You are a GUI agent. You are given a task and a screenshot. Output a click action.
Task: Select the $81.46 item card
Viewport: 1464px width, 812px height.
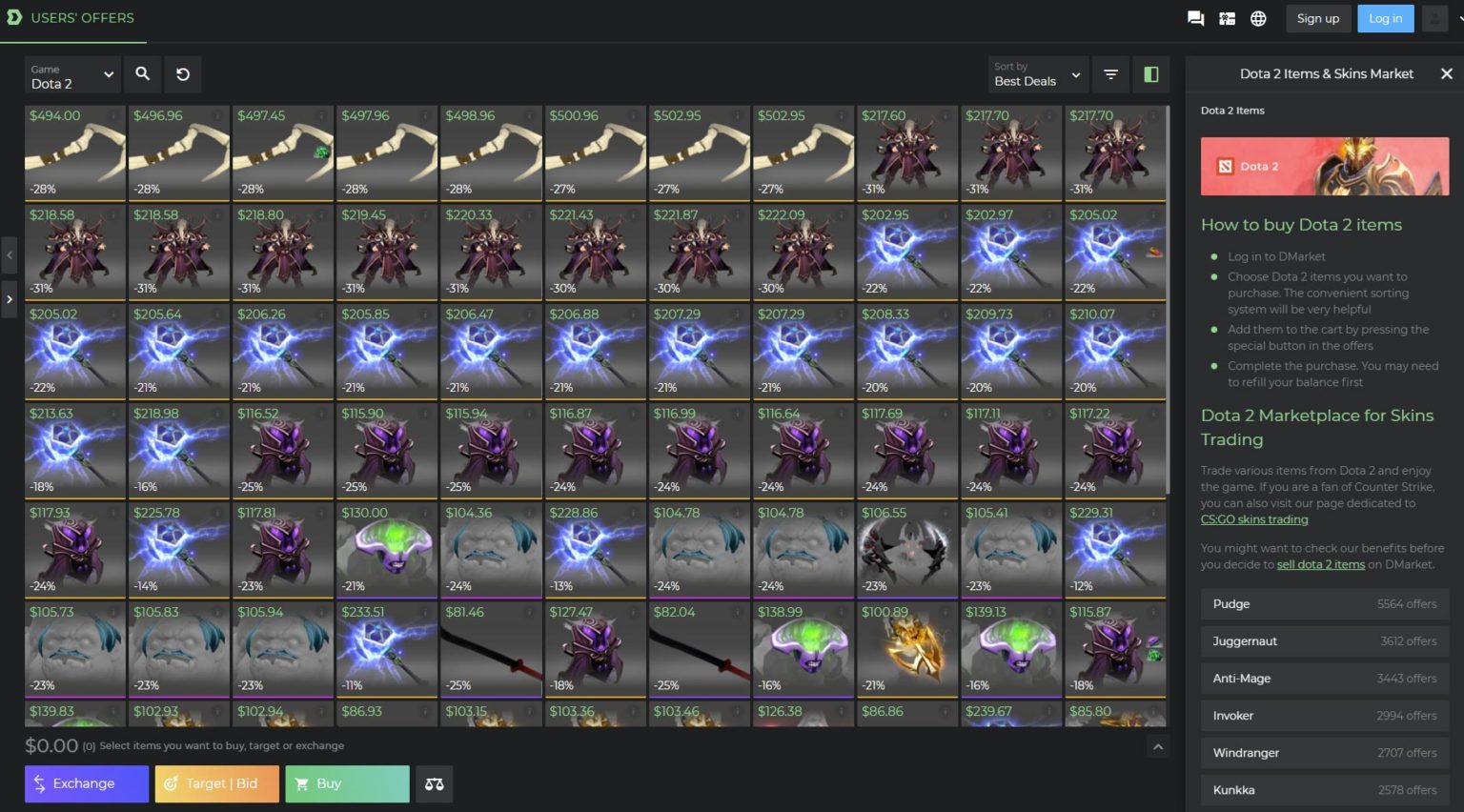click(490, 649)
